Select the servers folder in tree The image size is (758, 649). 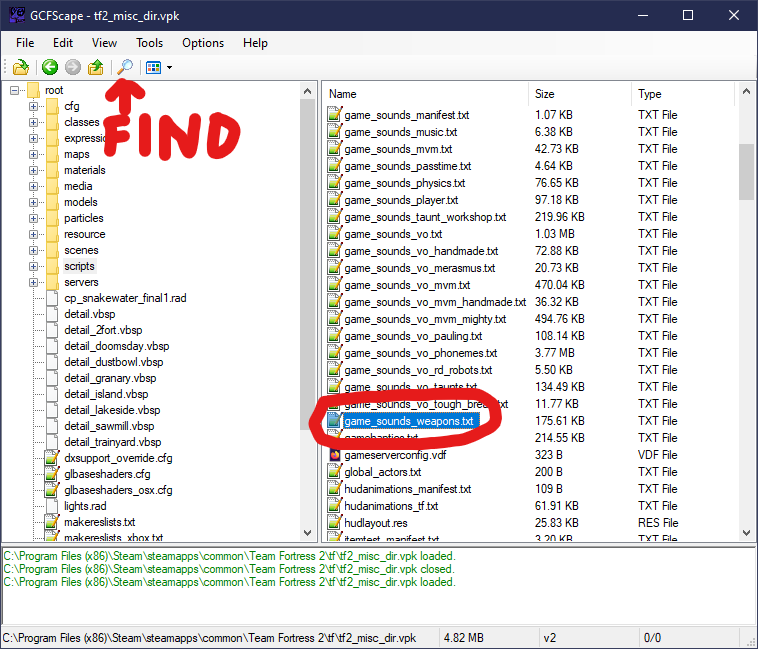point(81,282)
